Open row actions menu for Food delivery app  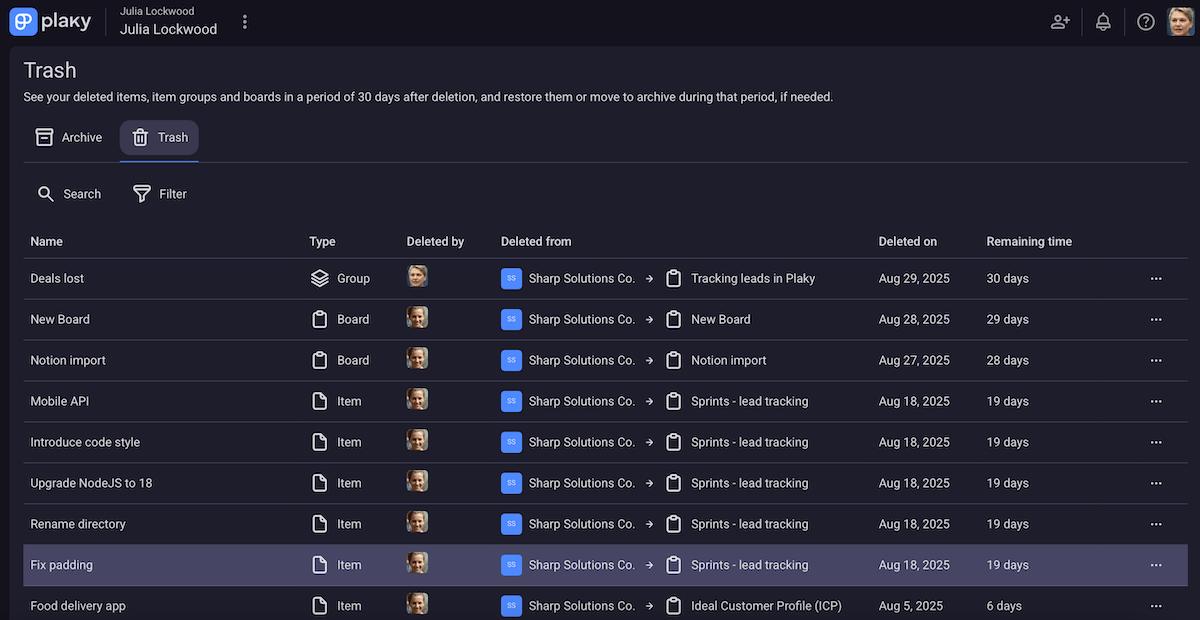pos(1156,605)
